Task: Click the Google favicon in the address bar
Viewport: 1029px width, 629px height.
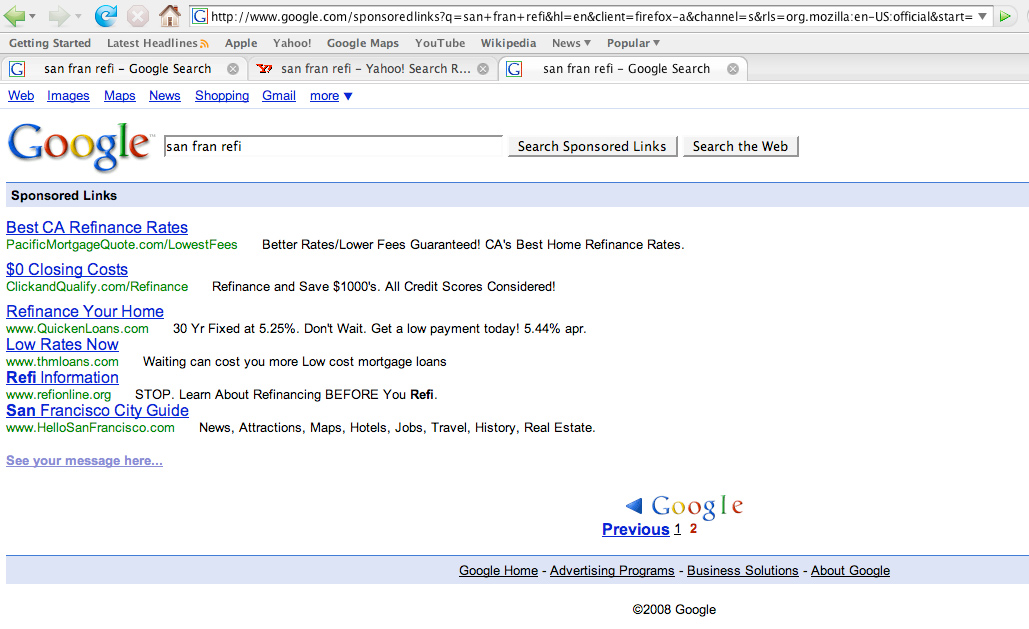Action: click(x=200, y=16)
